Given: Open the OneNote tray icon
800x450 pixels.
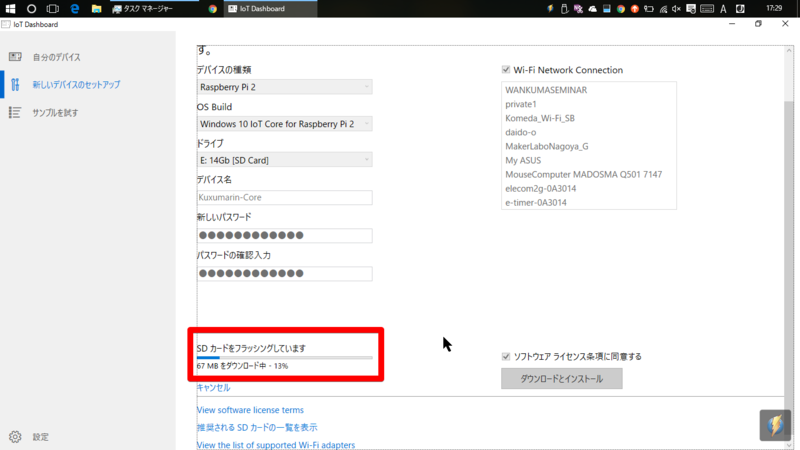Looking at the screenshot, I should tap(578, 8).
